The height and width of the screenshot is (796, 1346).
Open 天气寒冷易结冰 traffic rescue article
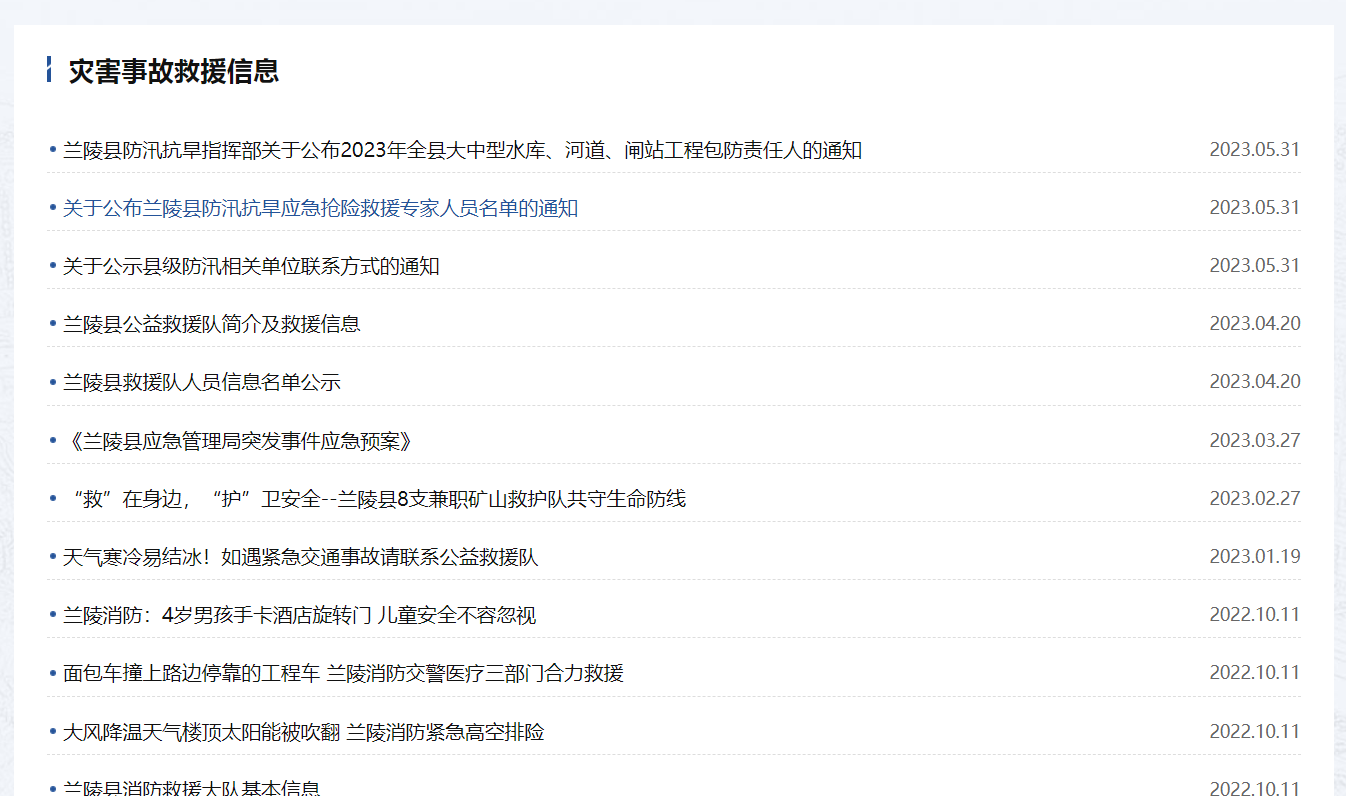301,557
